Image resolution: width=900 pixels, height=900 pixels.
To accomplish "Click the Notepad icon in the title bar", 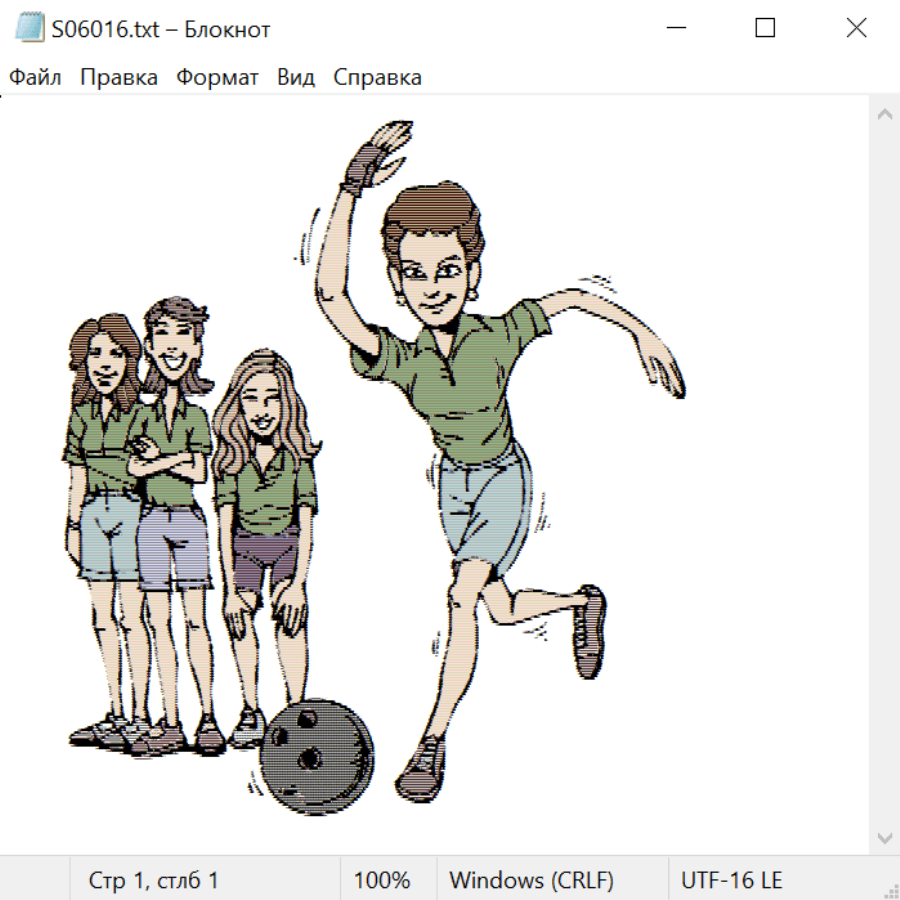I will point(30,28).
